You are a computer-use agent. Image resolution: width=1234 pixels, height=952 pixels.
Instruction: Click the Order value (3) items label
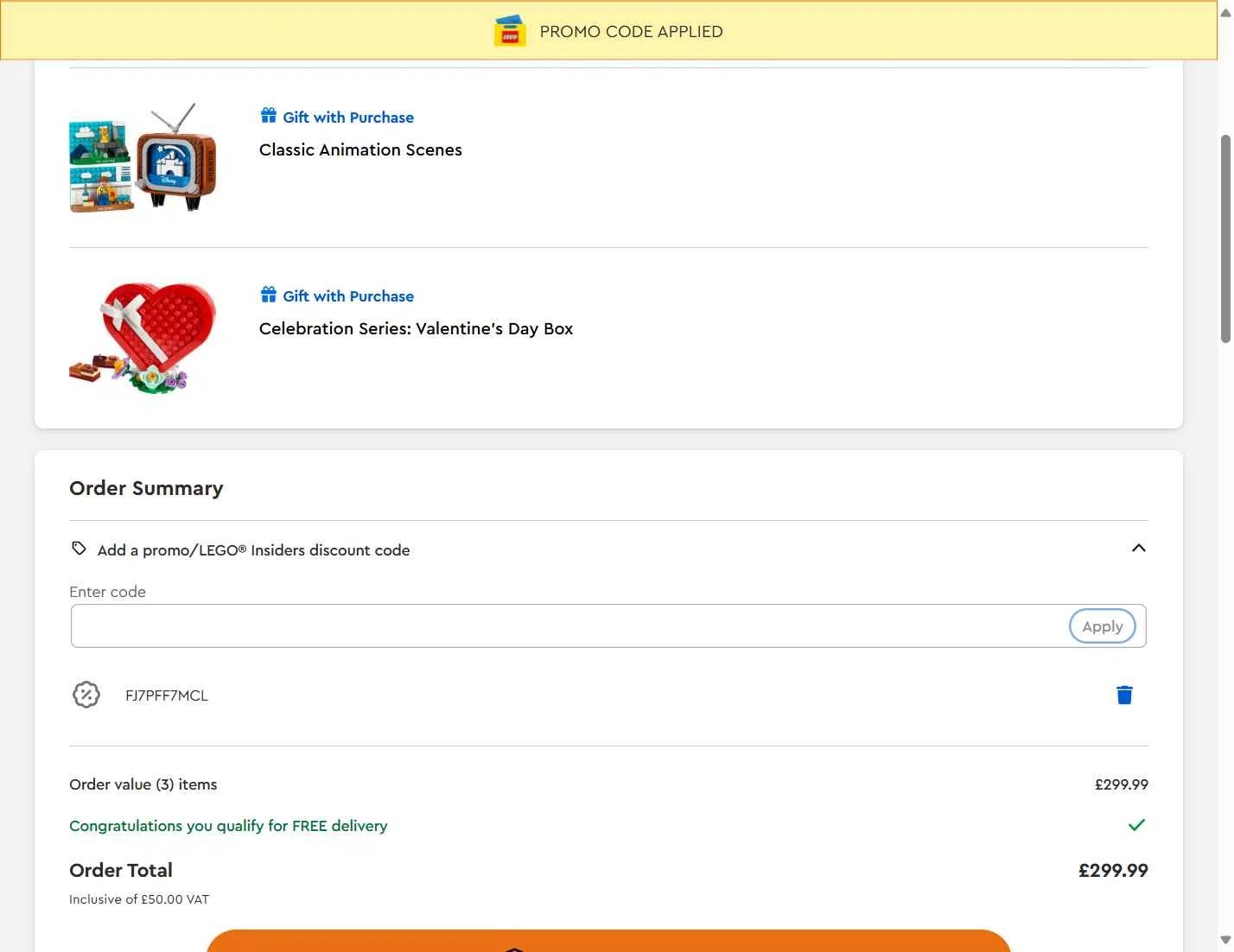[x=143, y=784]
